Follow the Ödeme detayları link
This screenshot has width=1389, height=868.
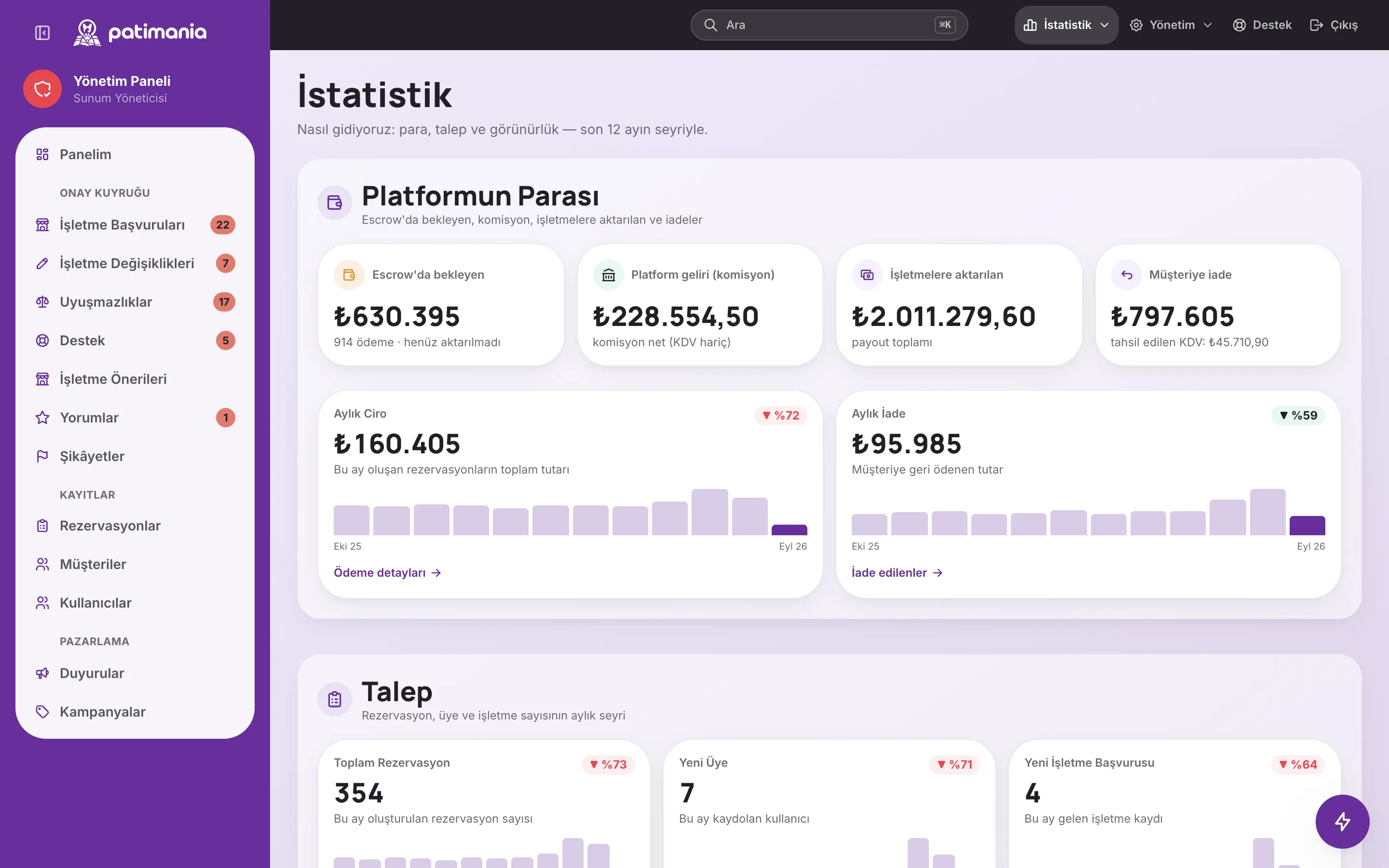pyautogui.click(x=387, y=573)
